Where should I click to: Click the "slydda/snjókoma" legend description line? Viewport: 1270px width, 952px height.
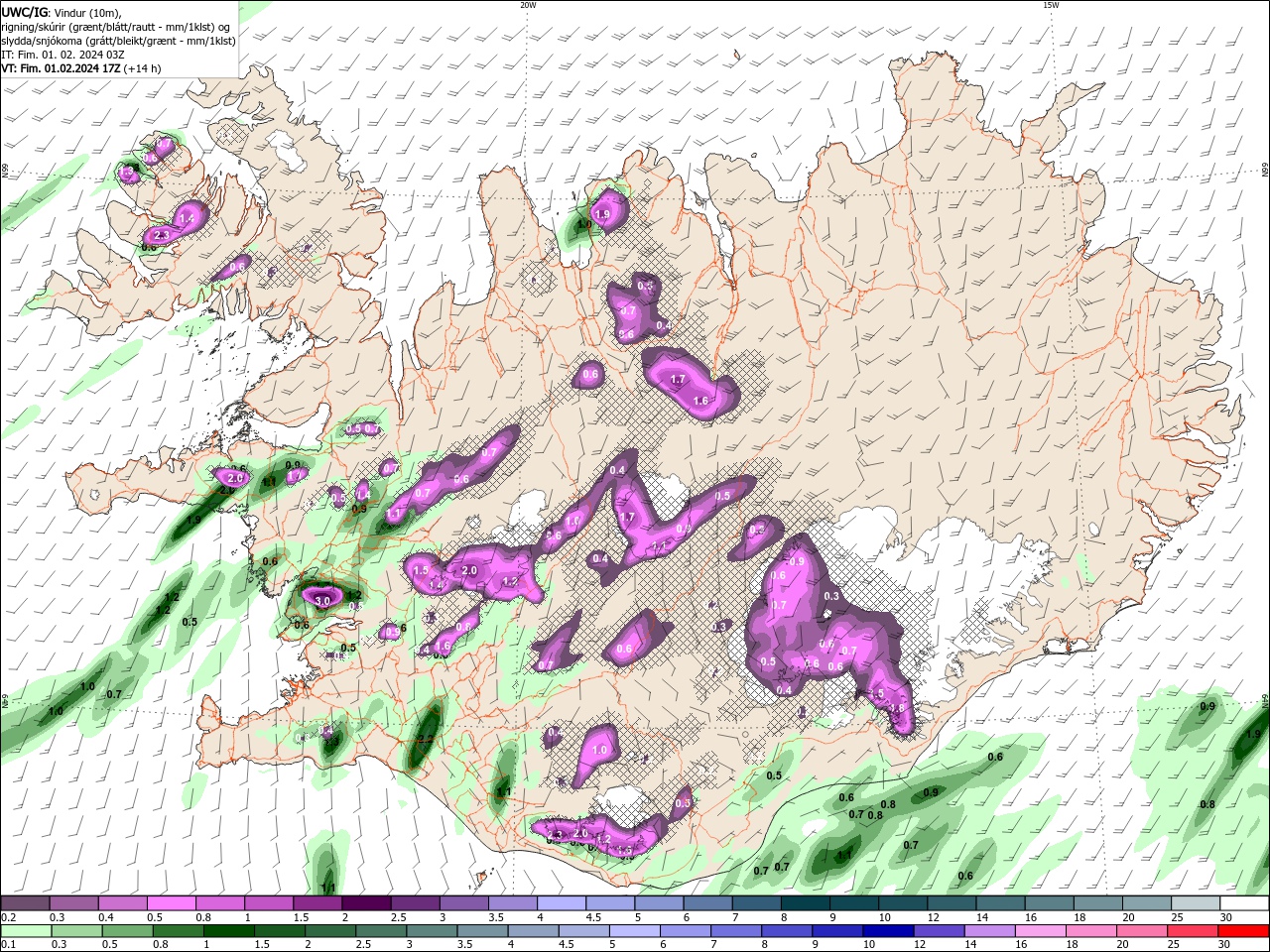point(118,42)
